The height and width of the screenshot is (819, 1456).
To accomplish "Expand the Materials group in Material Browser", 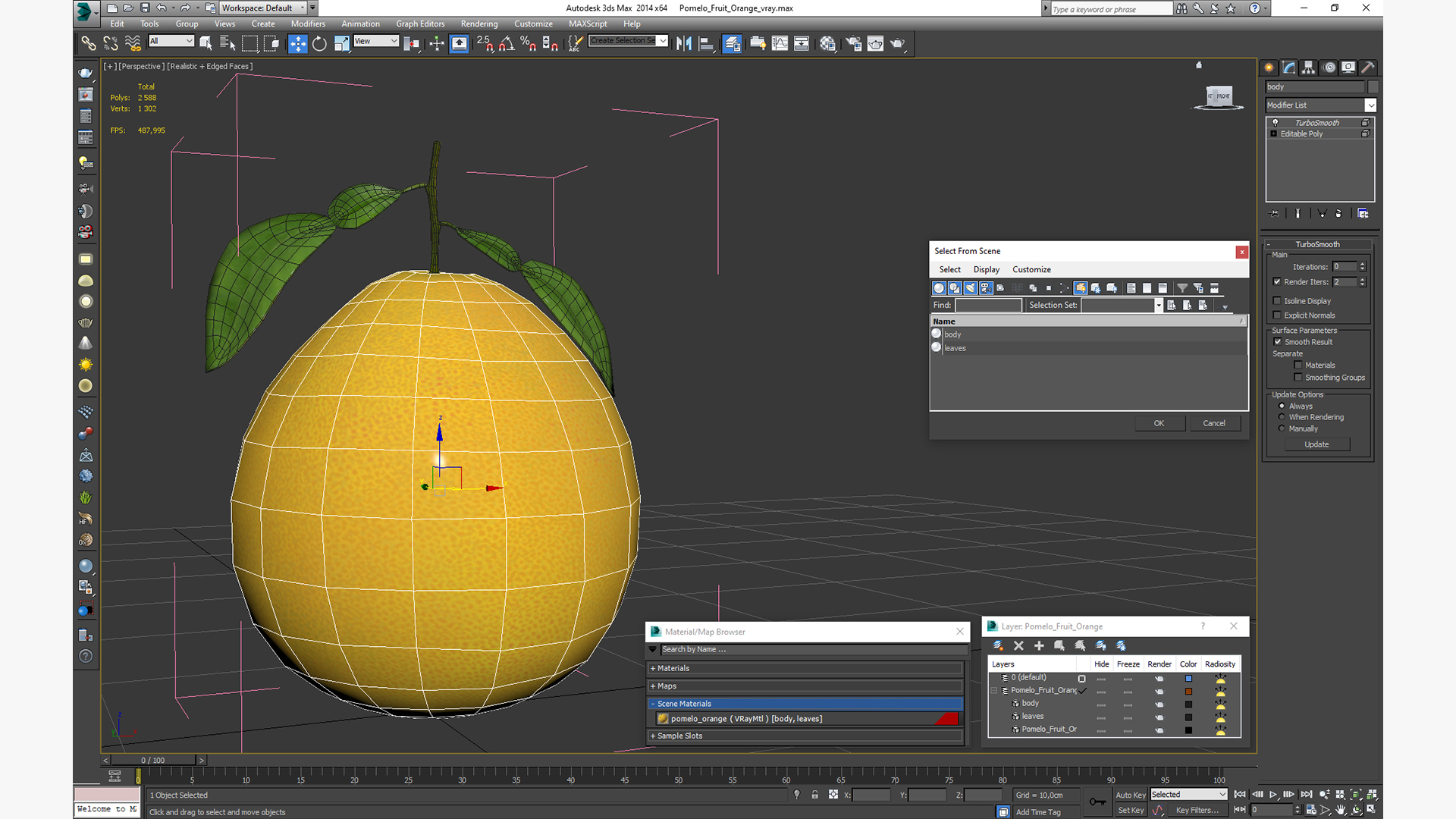I will tap(805, 668).
